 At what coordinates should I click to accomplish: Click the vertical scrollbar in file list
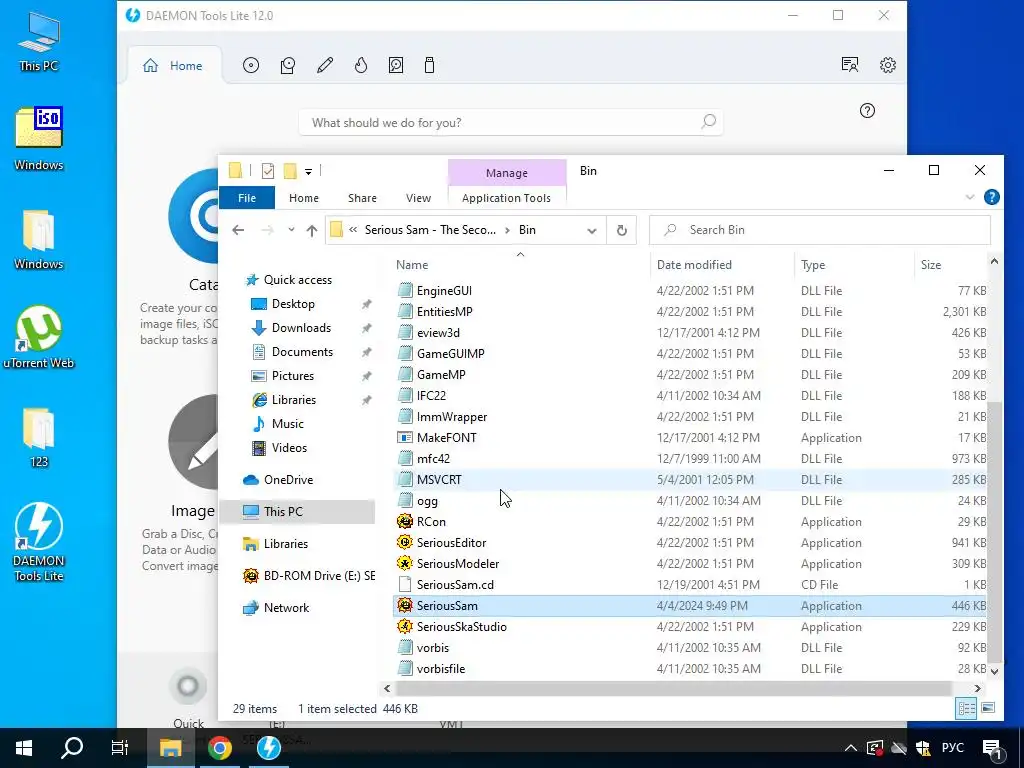coord(994,532)
